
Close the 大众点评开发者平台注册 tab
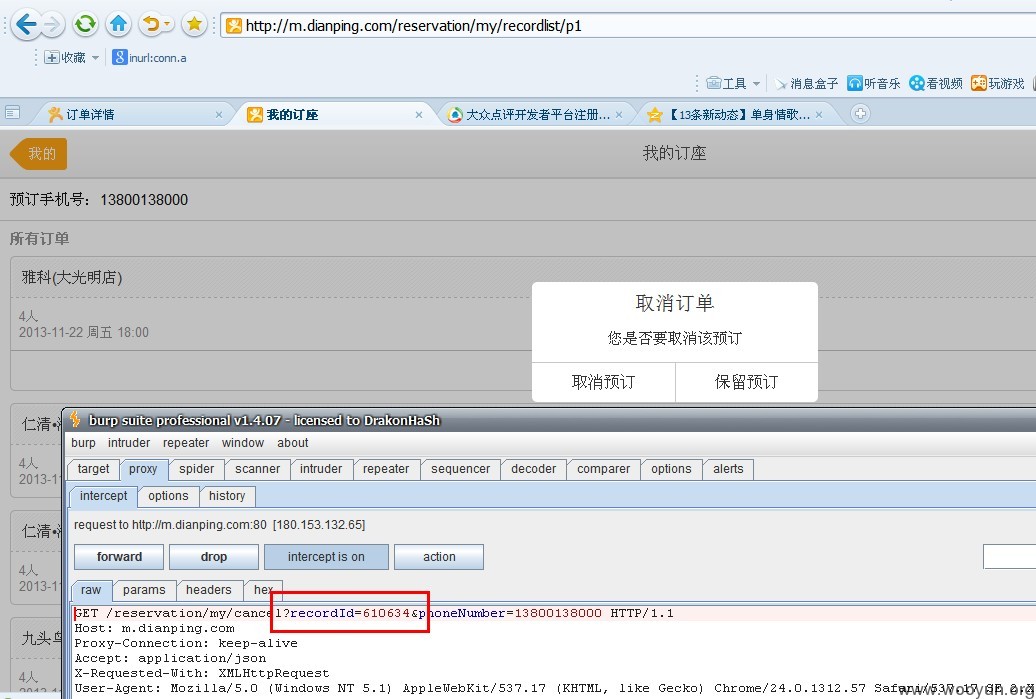tap(619, 115)
